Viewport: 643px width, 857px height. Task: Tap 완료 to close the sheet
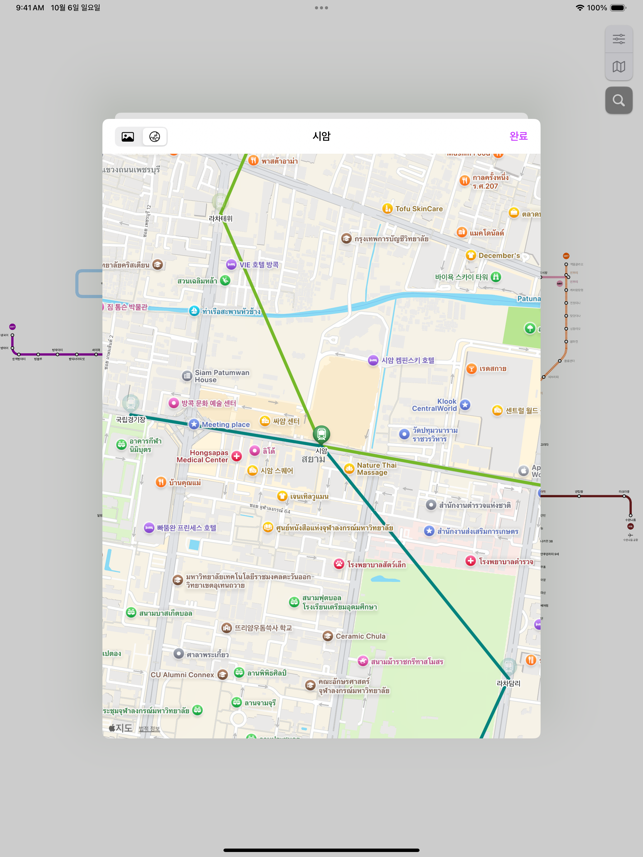click(x=518, y=136)
